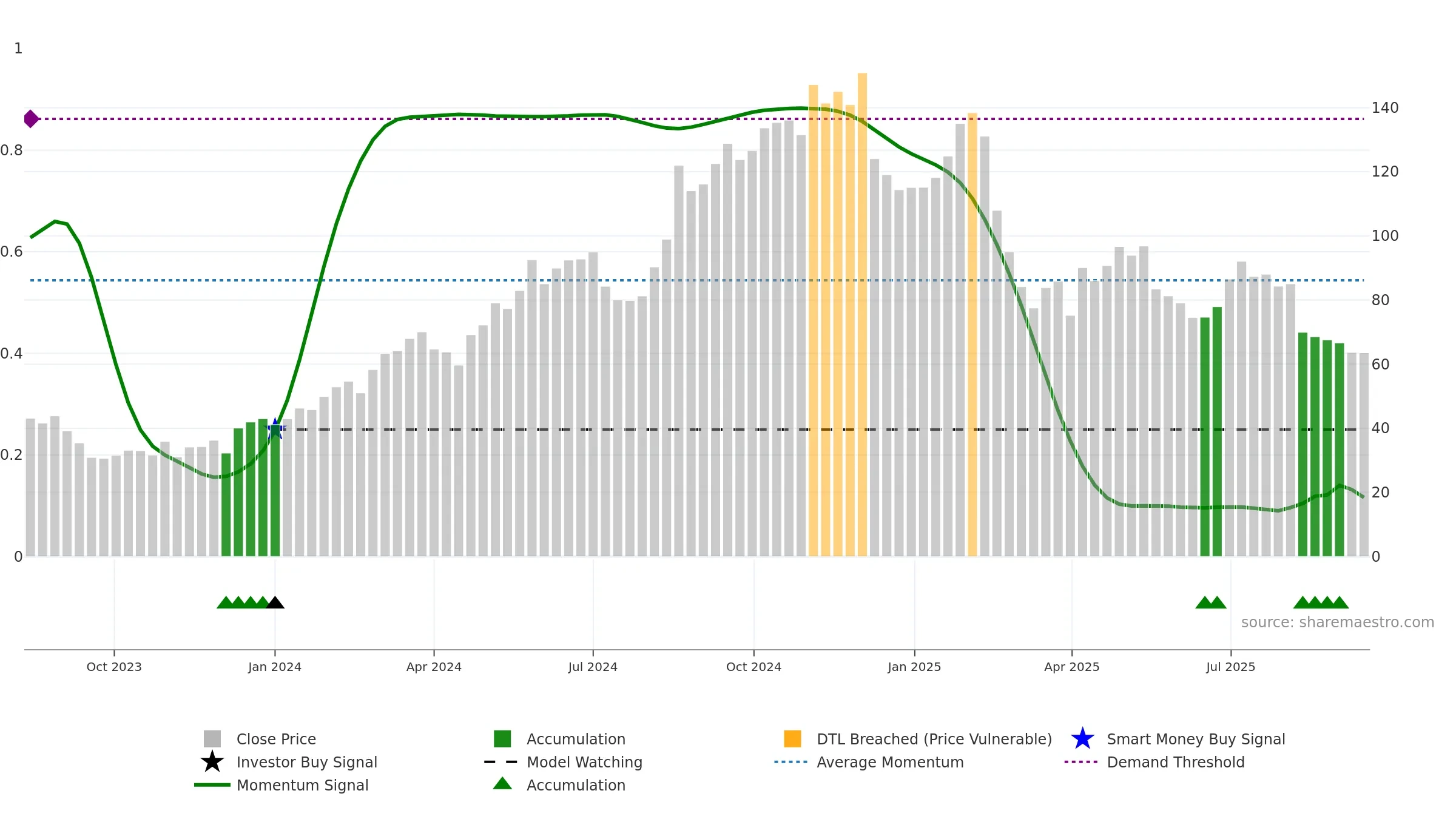Toggle the Model Watching legend entry

tap(564, 762)
